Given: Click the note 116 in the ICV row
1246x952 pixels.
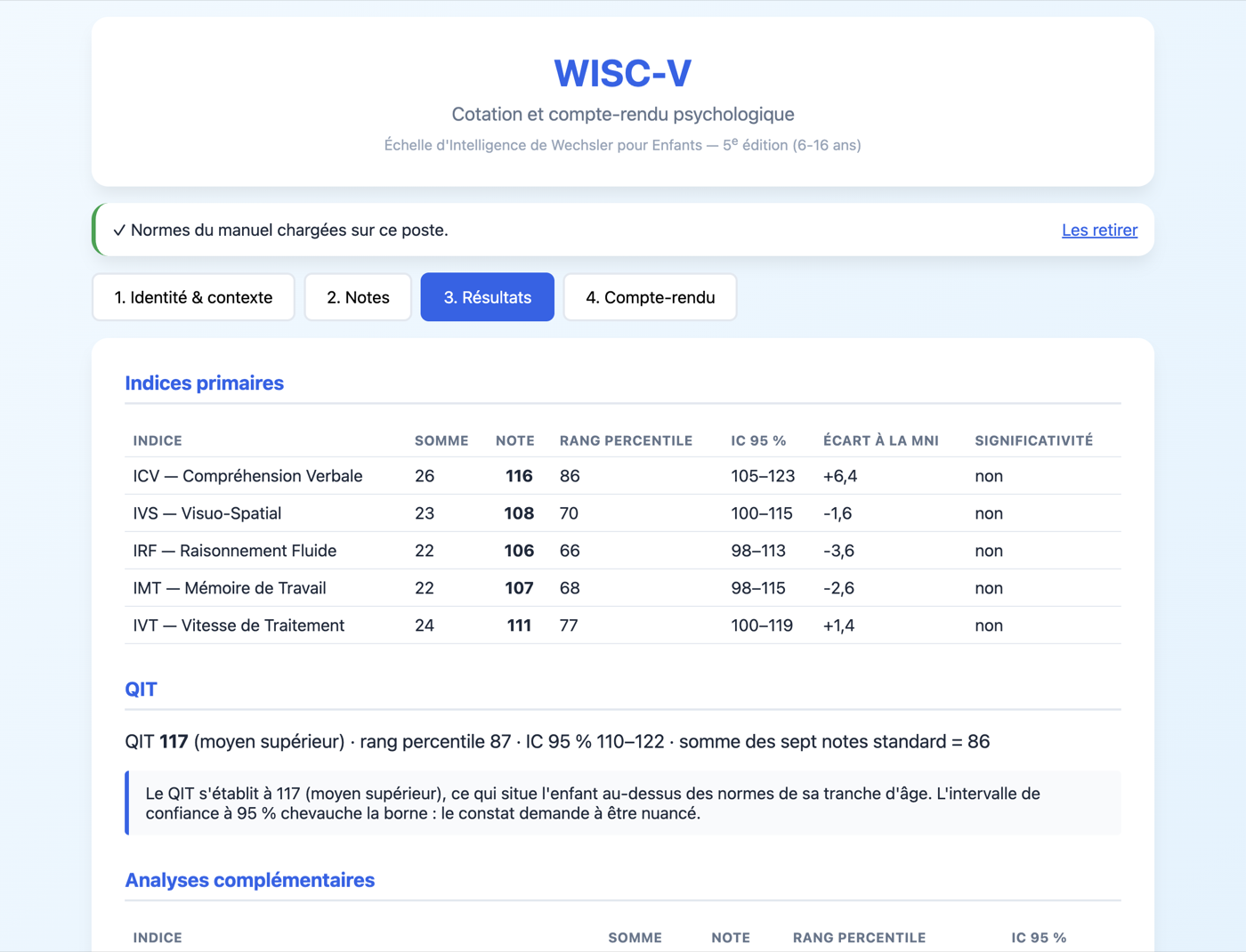Looking at the screenshot, I should coord(519,476).
